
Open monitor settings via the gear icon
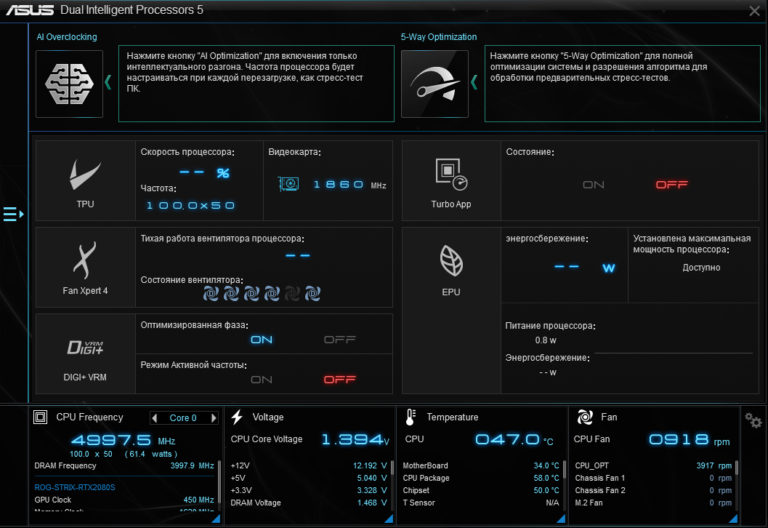point(753,420)
